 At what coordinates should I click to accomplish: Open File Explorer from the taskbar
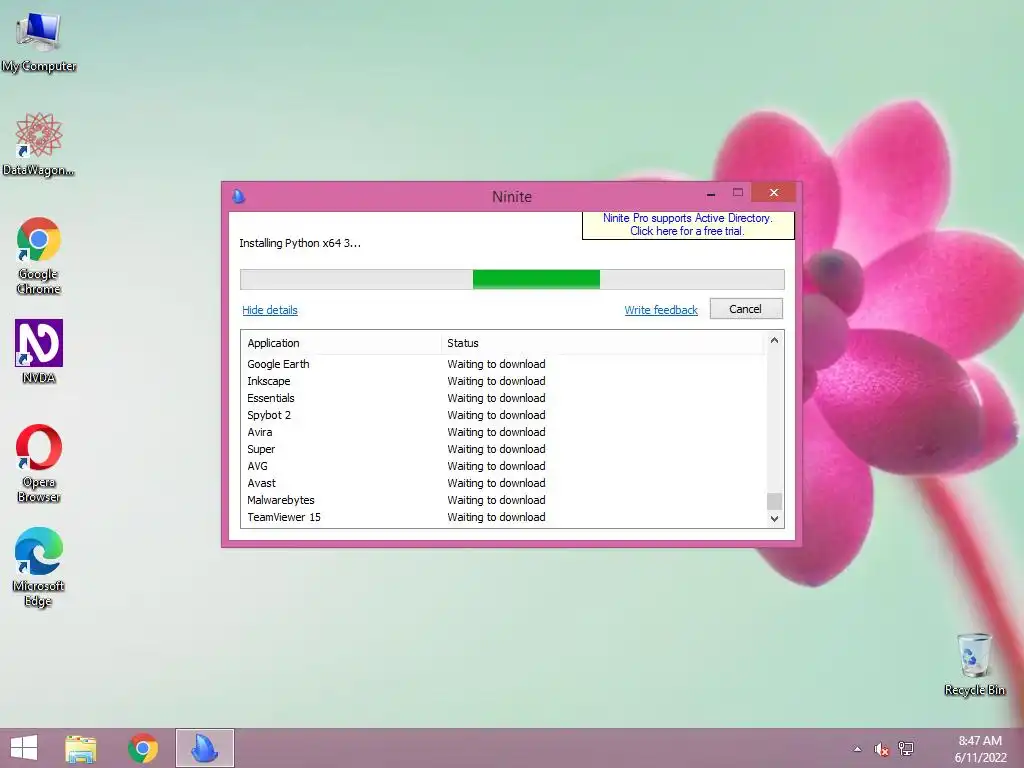(x=81, y=748)
